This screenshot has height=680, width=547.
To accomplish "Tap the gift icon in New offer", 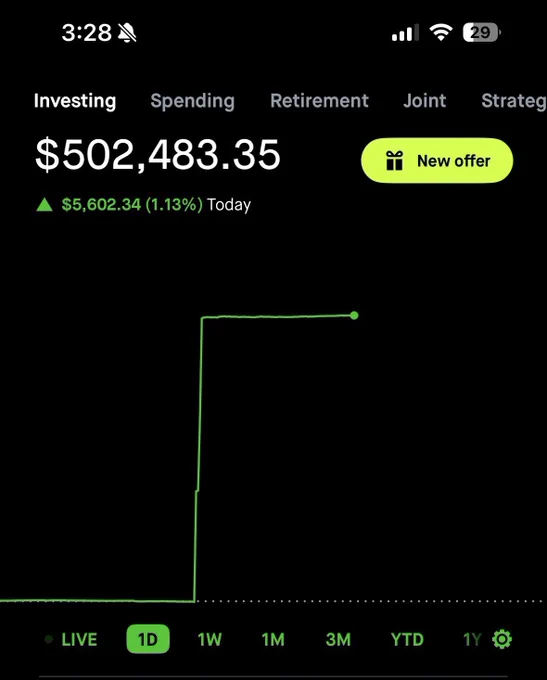I will [x=394, y=160].
